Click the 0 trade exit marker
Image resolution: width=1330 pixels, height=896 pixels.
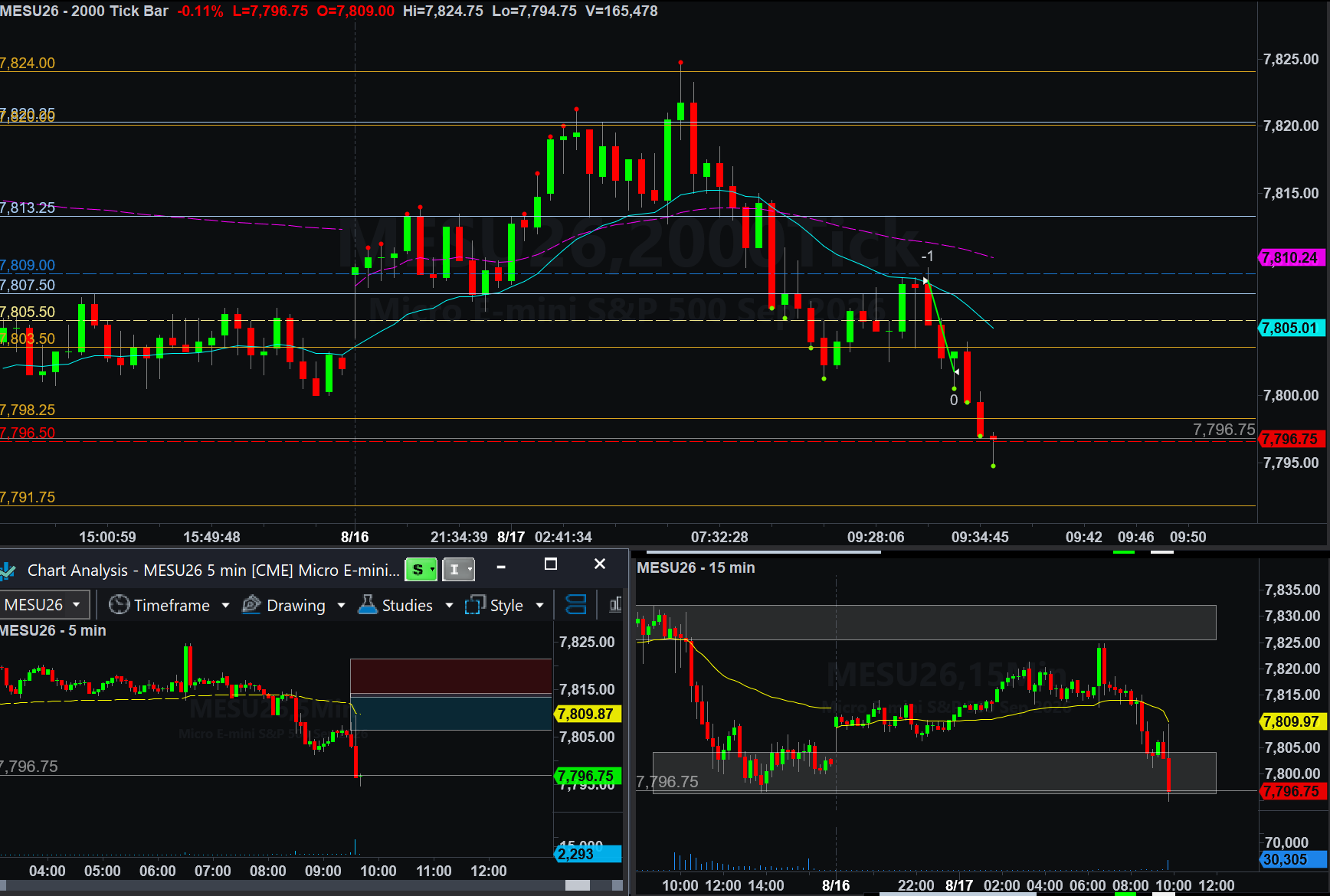pyautogui.click(x=954, y=401)
